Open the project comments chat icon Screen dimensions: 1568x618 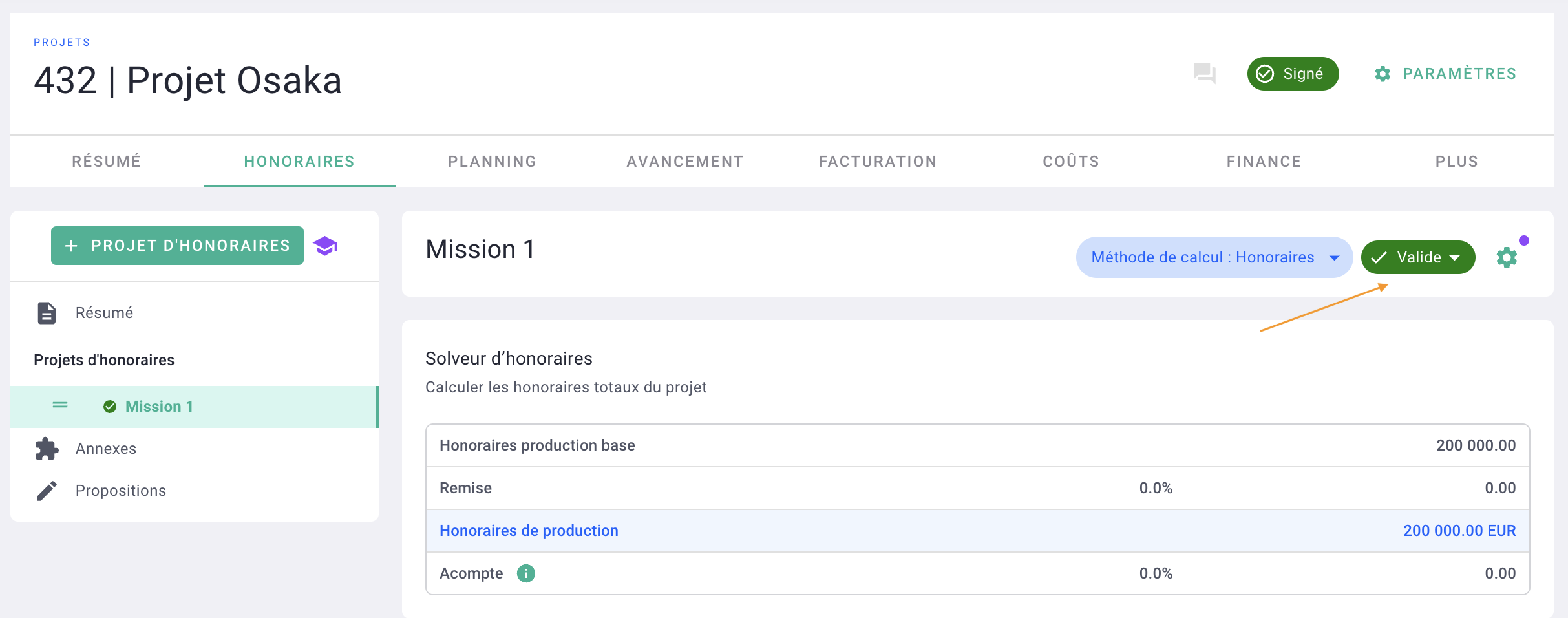pos(1204,73)
